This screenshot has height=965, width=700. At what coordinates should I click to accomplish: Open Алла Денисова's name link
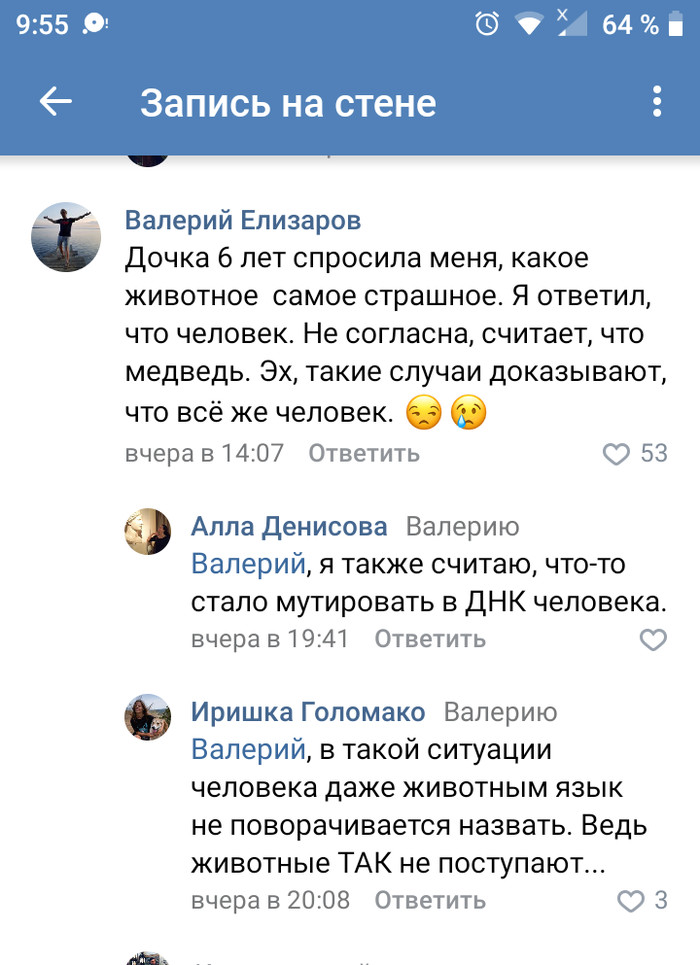[289, 527]
